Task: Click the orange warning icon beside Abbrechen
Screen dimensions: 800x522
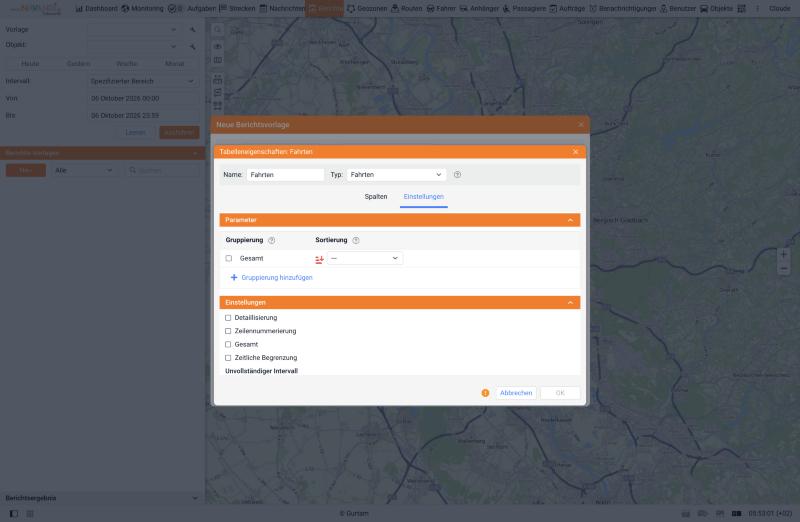Action: pyautogui.click(x=485, y=393)
